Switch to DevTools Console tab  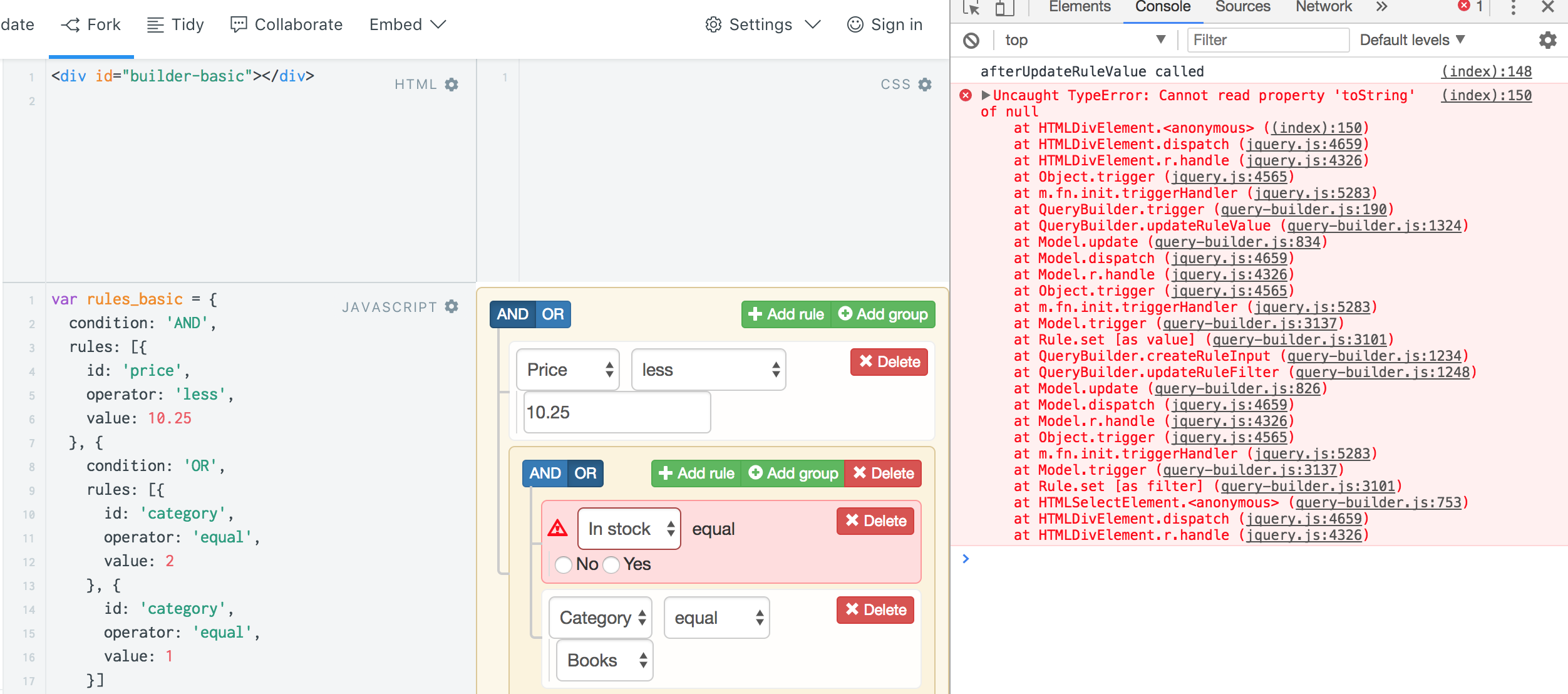(x=1163, y=8)
